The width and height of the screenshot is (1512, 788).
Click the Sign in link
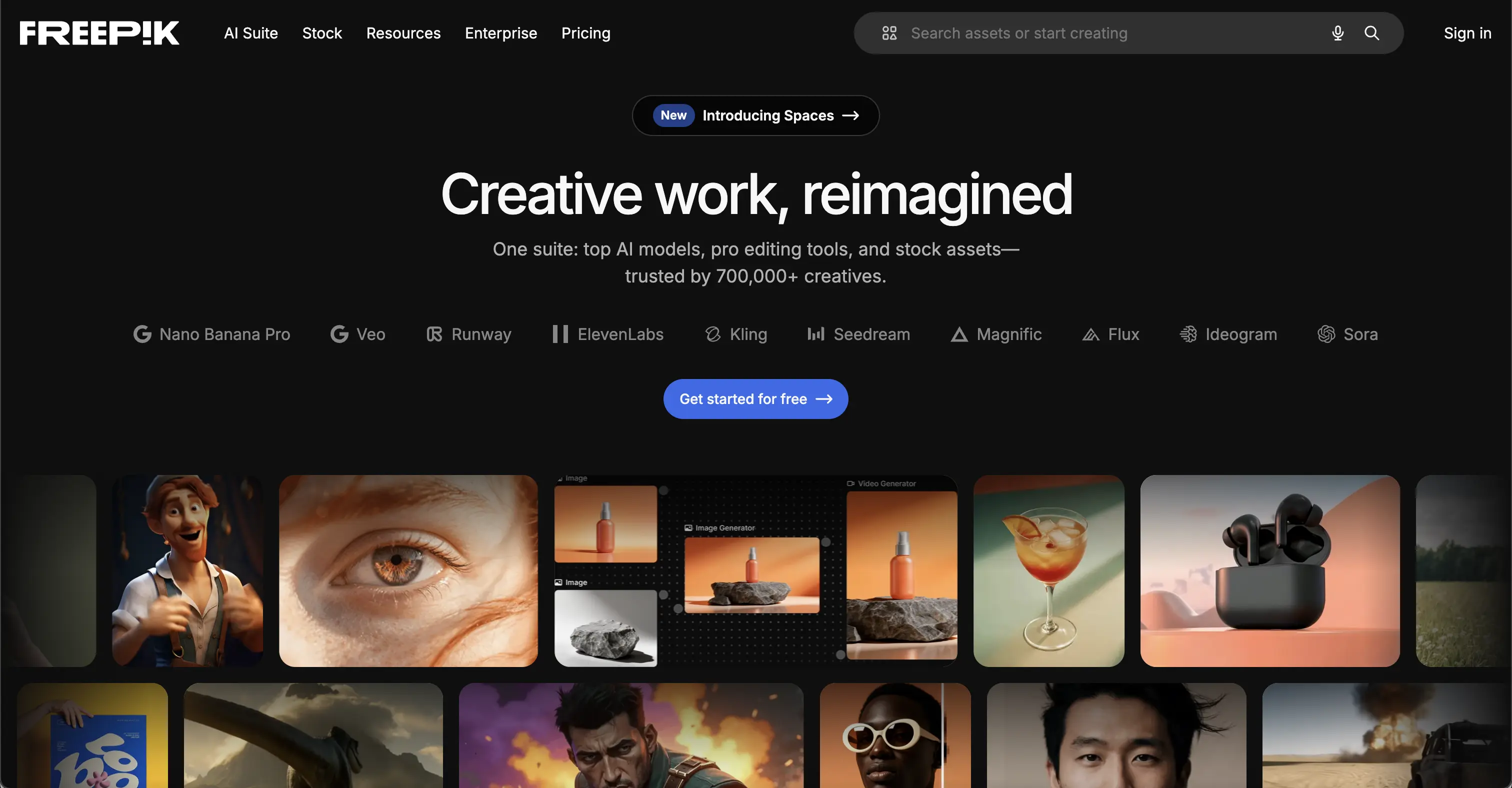(1468, 33)
